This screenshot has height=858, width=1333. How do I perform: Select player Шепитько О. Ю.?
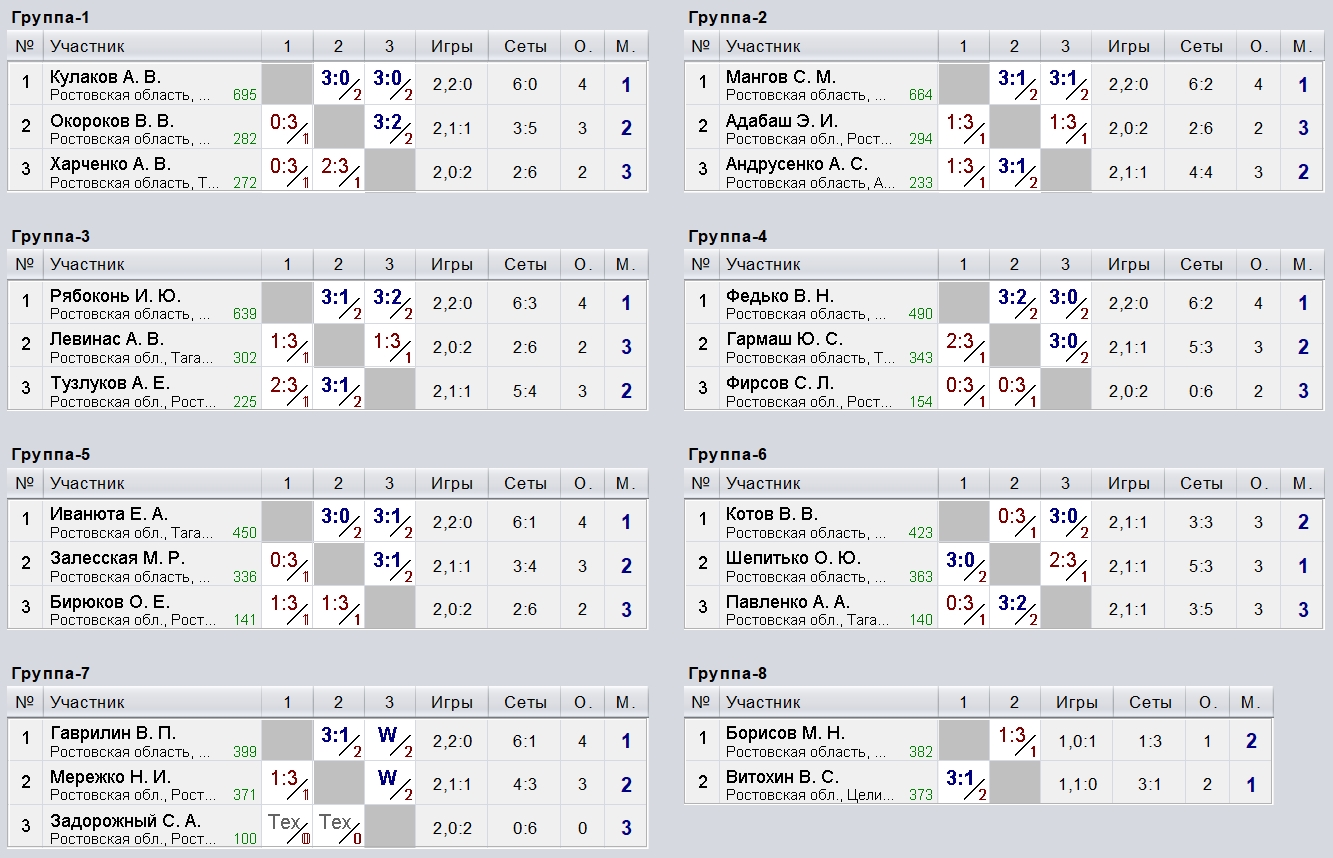pyautogui.click(x=793, y=558)
